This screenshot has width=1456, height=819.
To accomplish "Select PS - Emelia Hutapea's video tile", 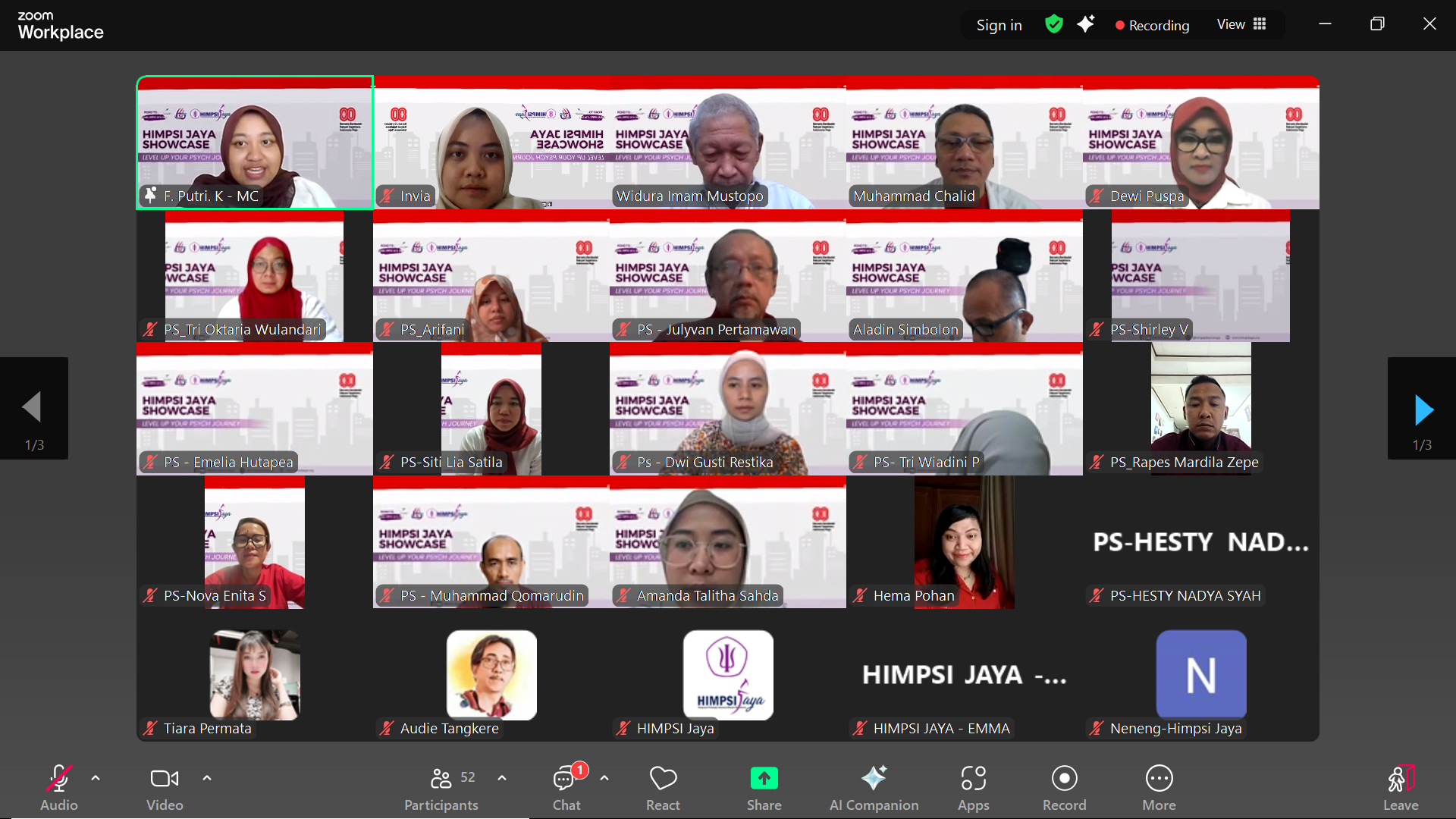I will pyautogui.click(x=255, y=409).
